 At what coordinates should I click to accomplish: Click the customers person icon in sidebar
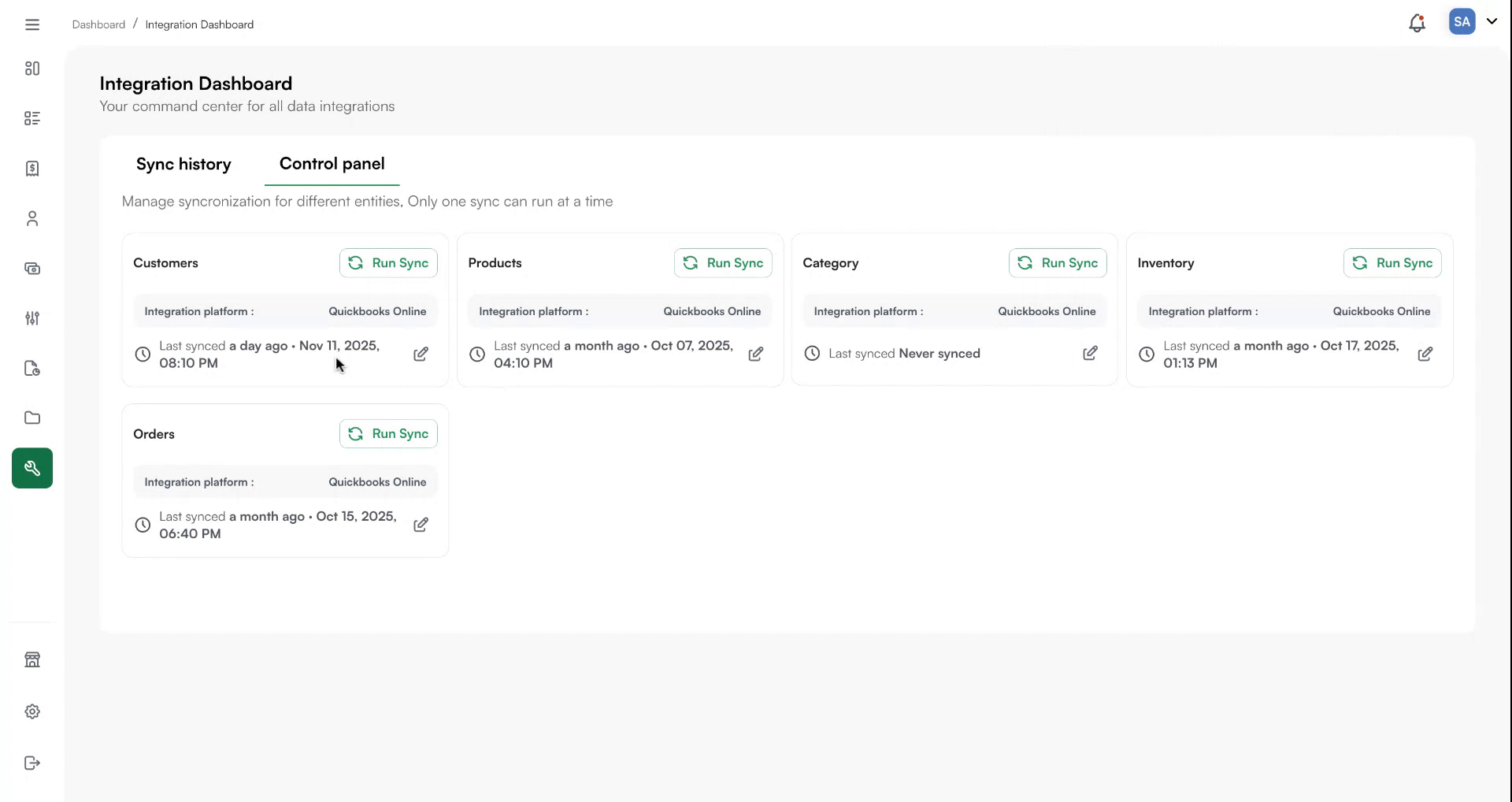[32, 218]
